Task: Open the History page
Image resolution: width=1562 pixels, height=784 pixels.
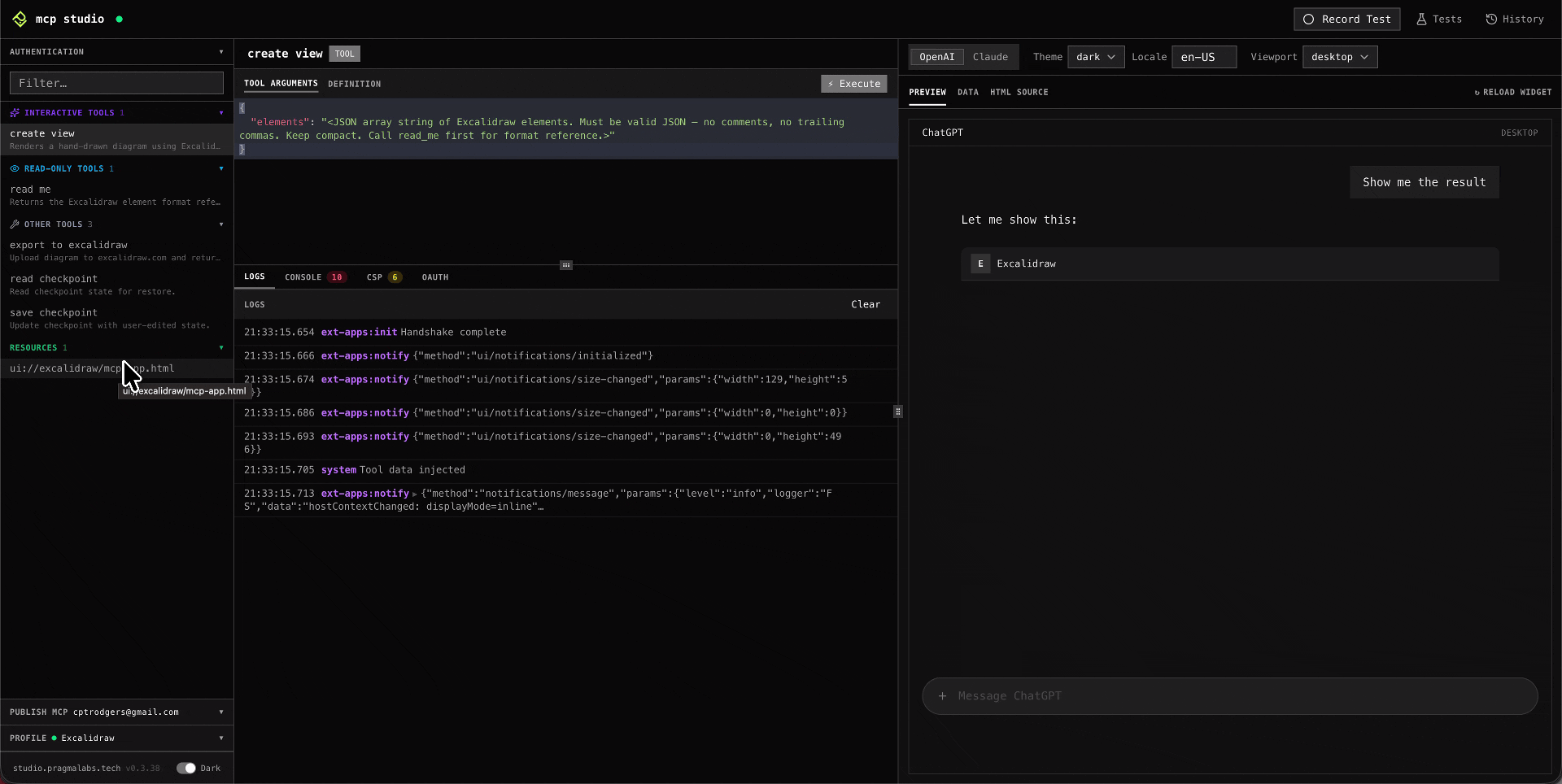Action: click(x=1515, y=20)
